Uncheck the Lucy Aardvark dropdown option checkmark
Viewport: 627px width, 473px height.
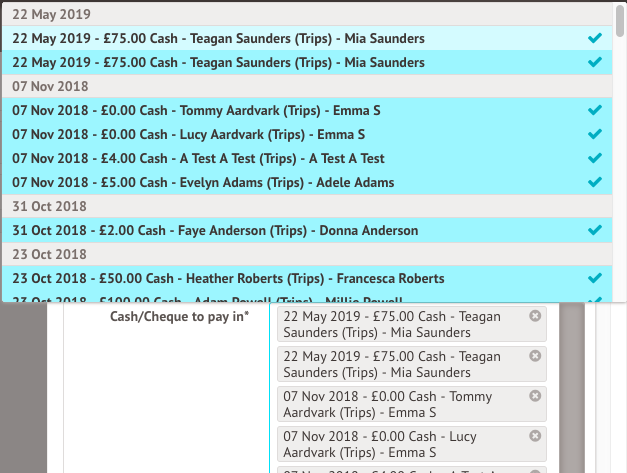point(597,134)
